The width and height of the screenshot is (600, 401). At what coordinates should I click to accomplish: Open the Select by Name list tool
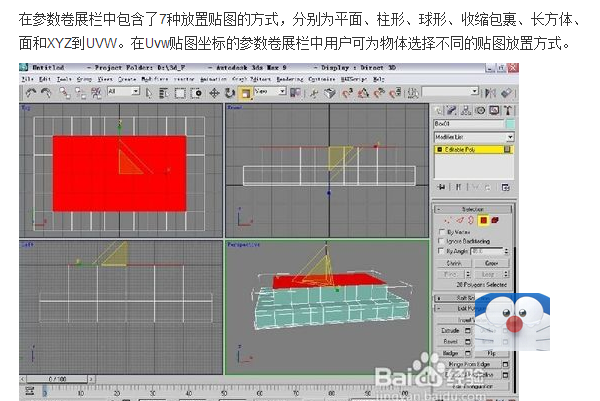click(x=163, y=93)
